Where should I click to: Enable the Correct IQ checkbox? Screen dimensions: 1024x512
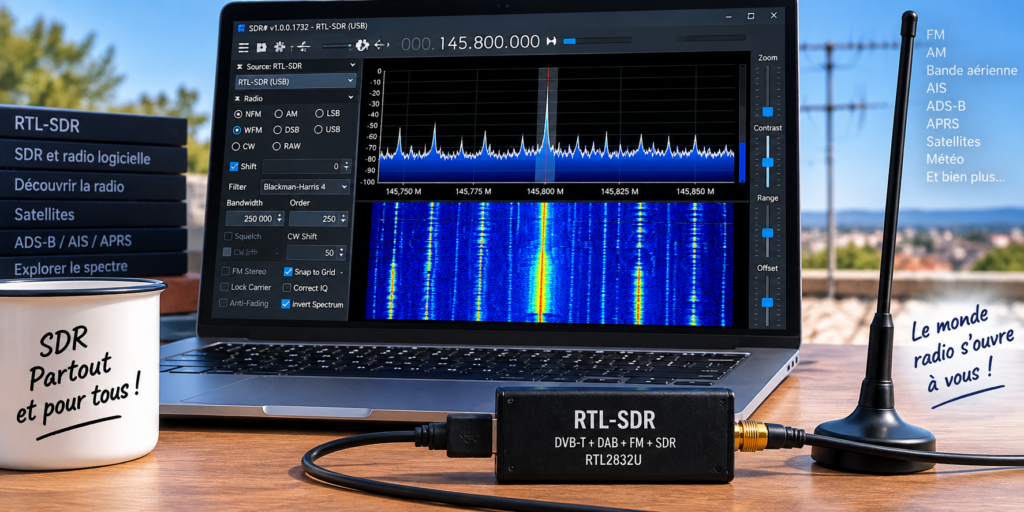coord(287,287)
